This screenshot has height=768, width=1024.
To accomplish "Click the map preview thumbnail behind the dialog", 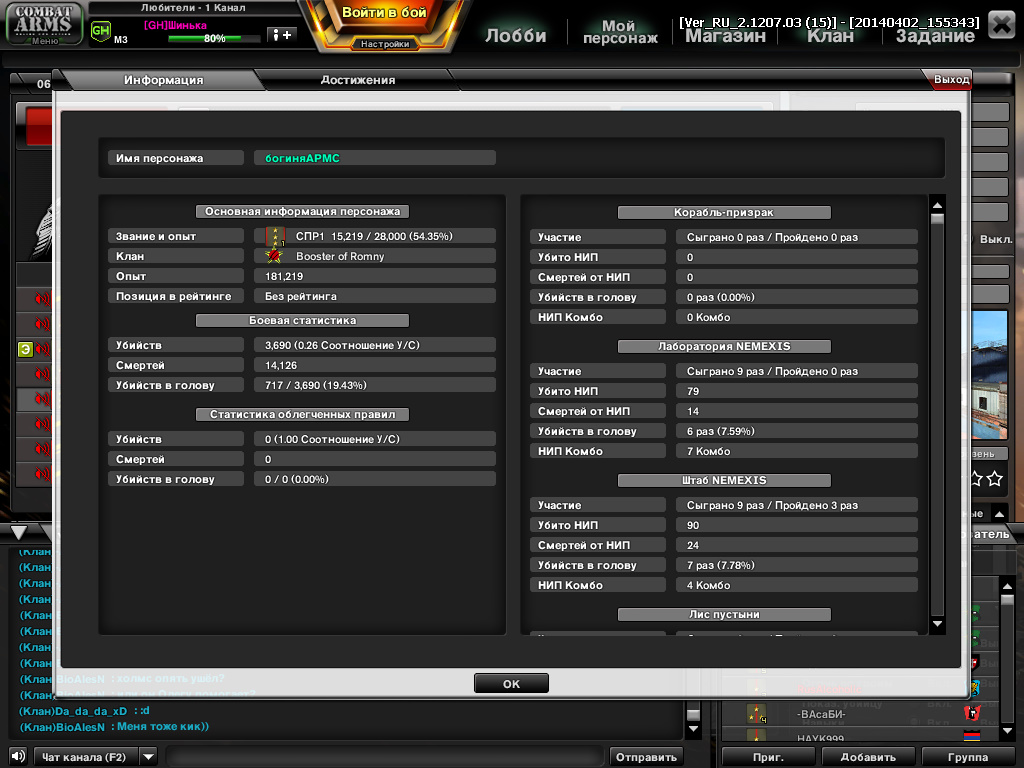I will (x=989, y=374).
